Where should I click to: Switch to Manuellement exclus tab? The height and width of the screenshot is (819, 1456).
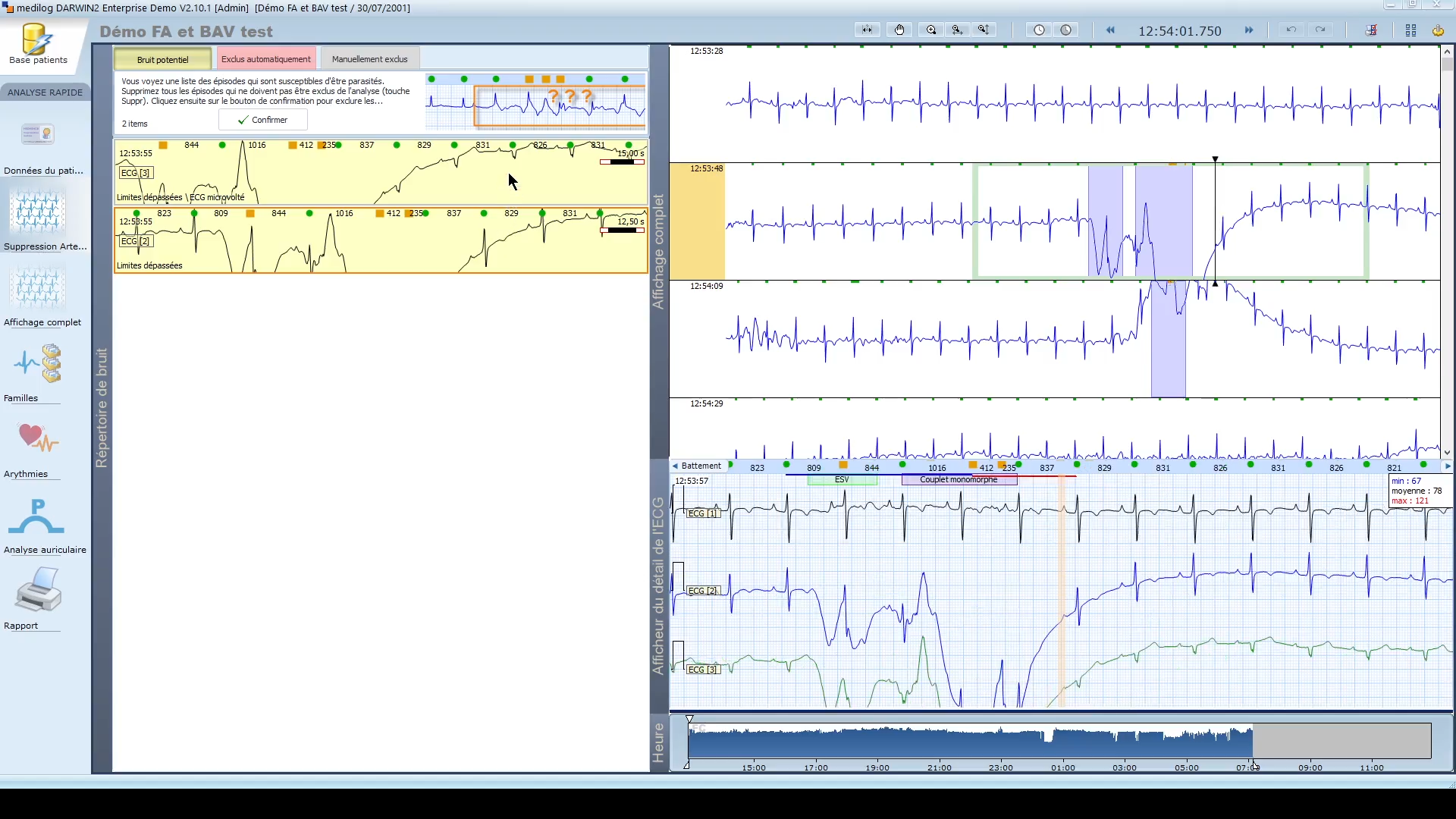point(369,59)
